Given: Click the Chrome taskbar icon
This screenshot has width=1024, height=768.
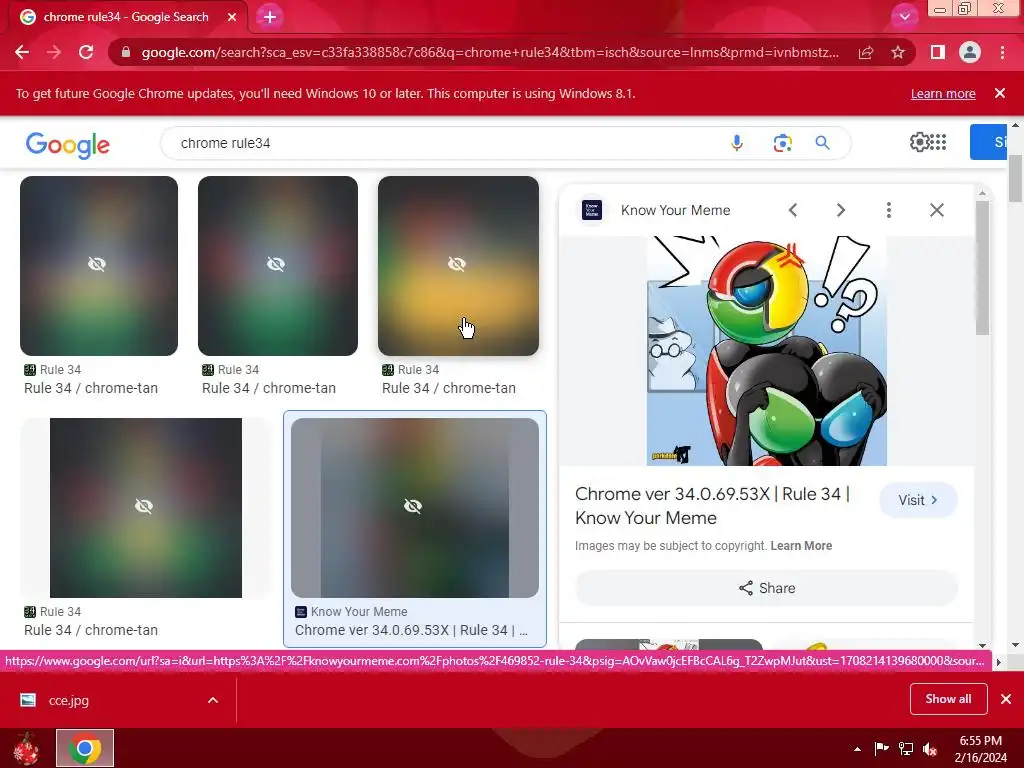Looking at the screenshot, I should point(85,748).
